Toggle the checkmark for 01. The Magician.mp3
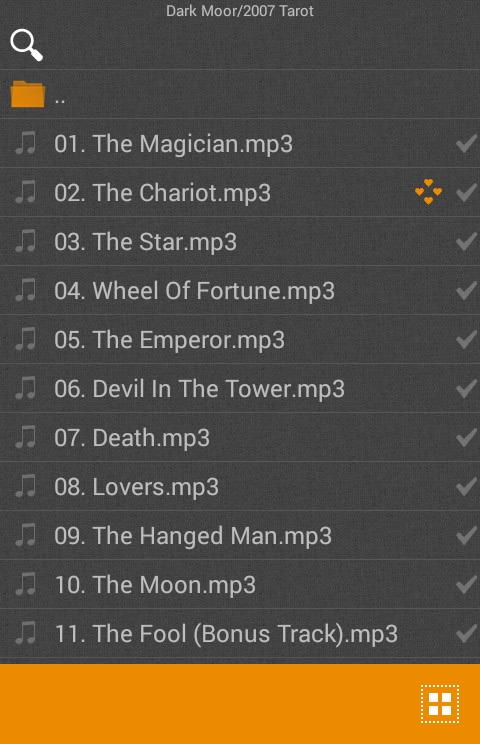Screen dimensions: 480x744 467,143
